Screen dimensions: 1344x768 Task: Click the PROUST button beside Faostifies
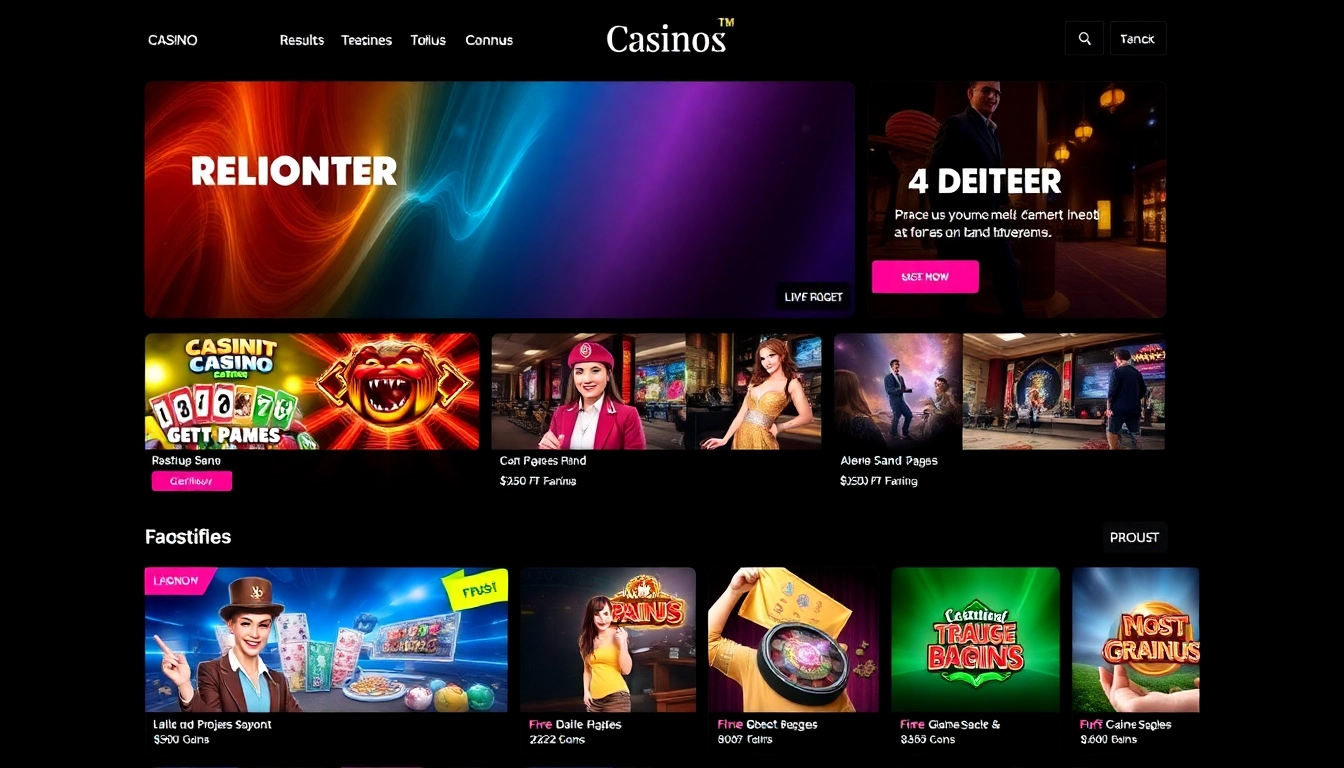[1134, 537]
